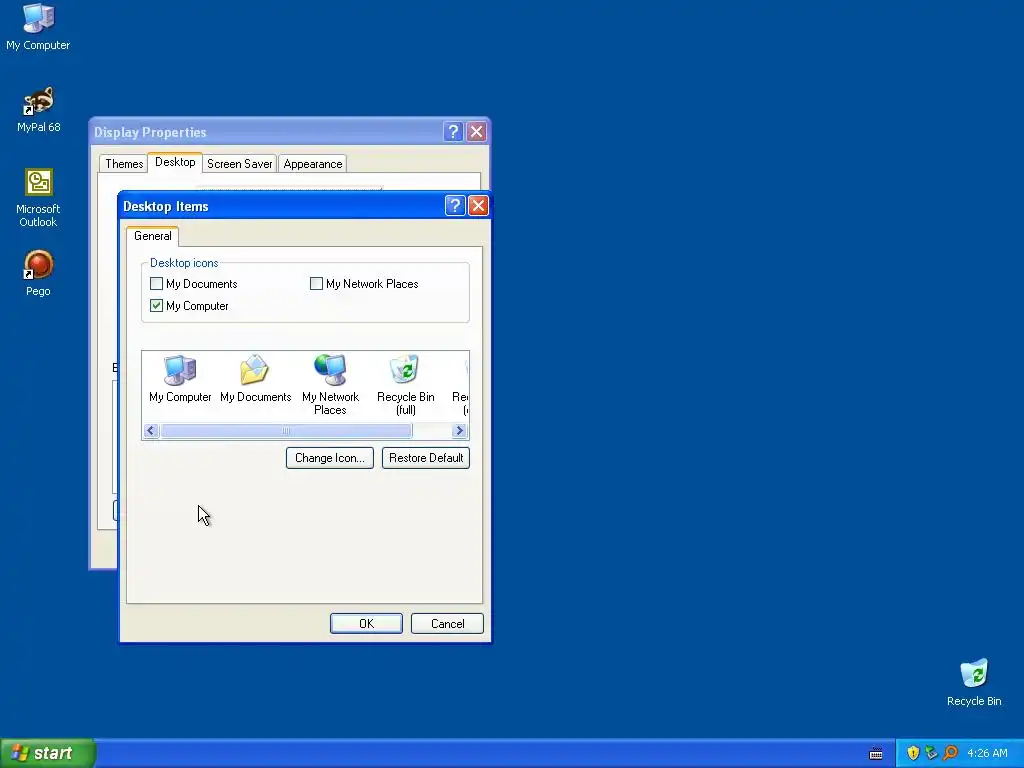Select the General tab in Desktop Items
This screenshot has height=768, width=1024.
click(x=153, y=236)
